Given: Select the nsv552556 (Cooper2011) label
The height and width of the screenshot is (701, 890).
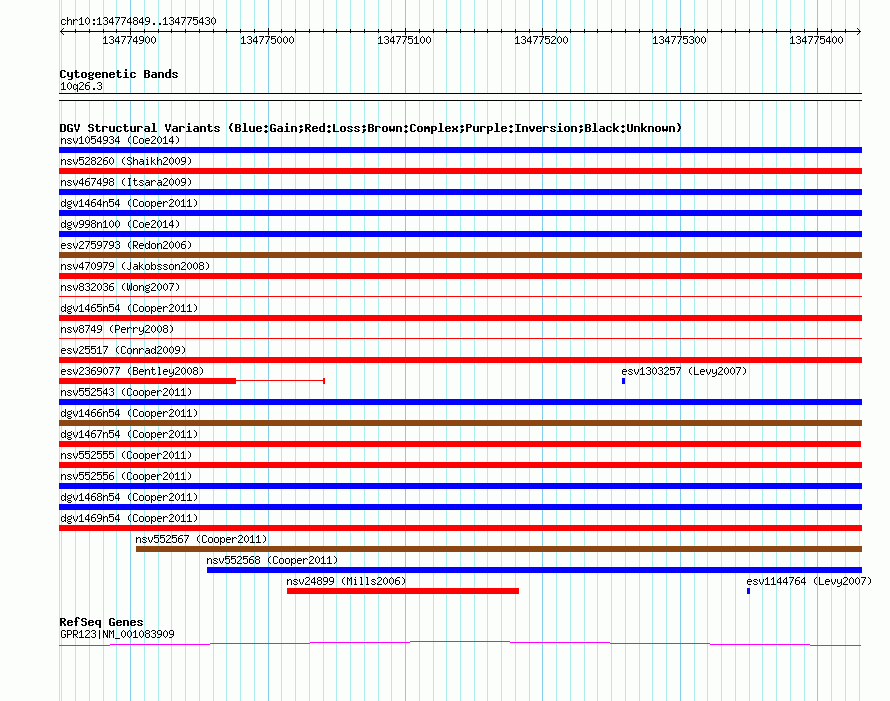Looking at the screenshot, I should click(x=126, y=476).
